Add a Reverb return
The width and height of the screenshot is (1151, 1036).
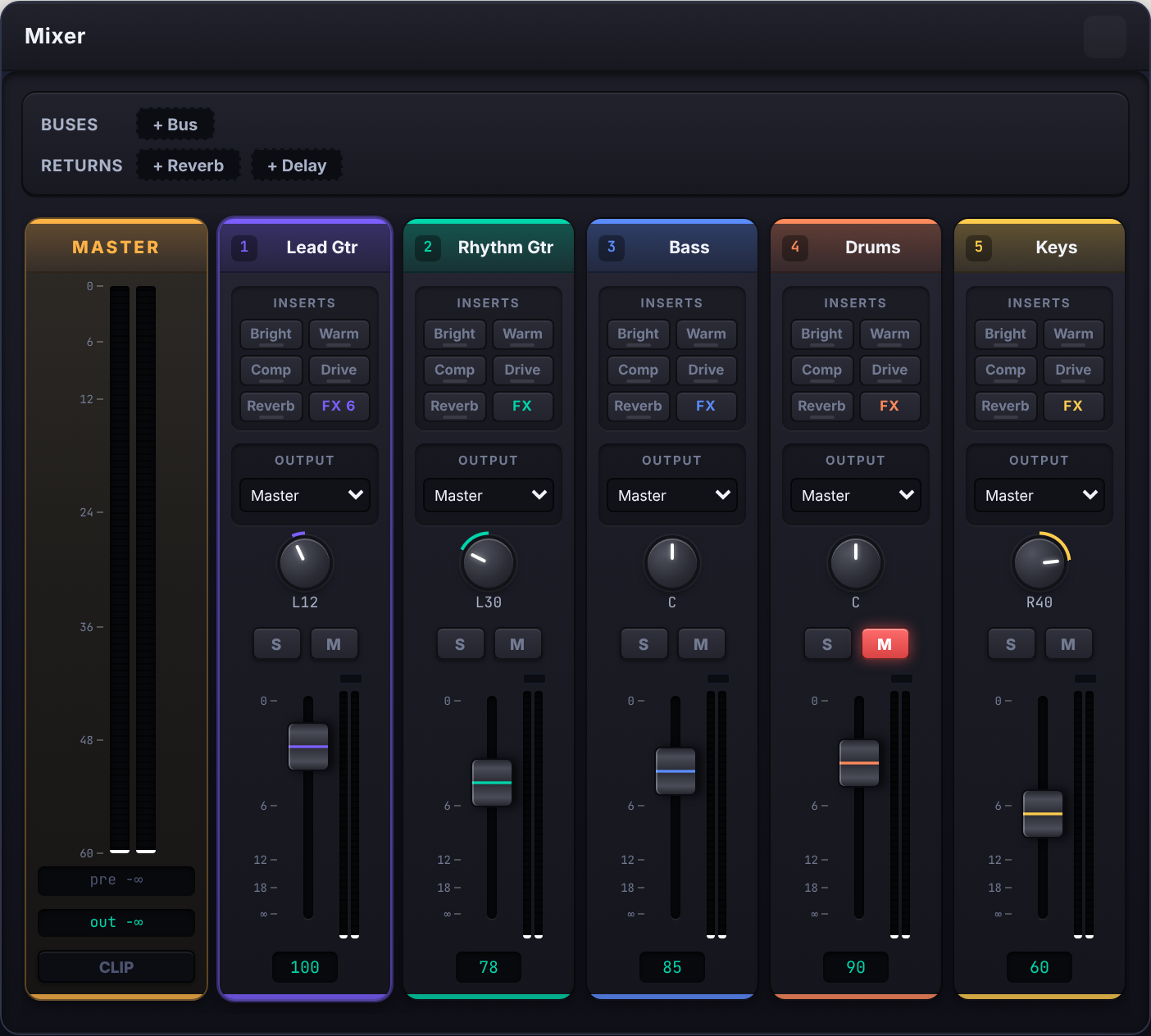189,166
